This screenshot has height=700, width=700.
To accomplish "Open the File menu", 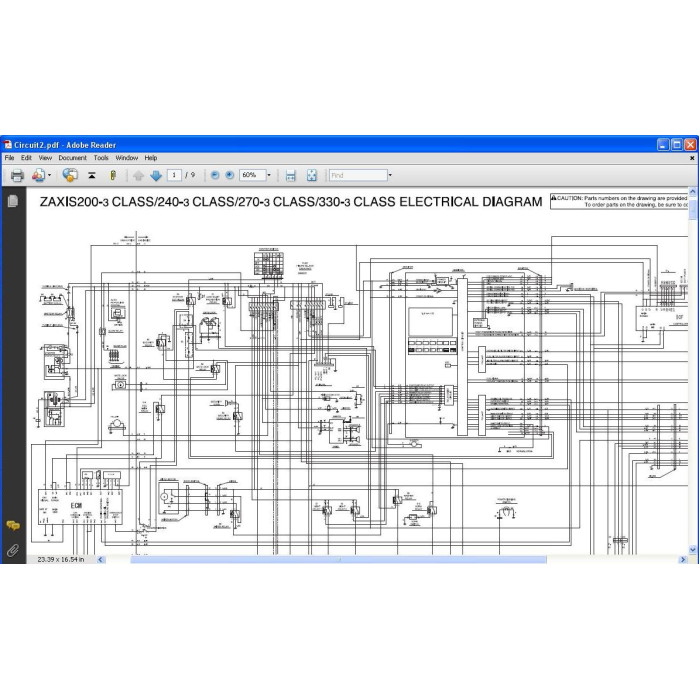I will (x=9, y=158).
